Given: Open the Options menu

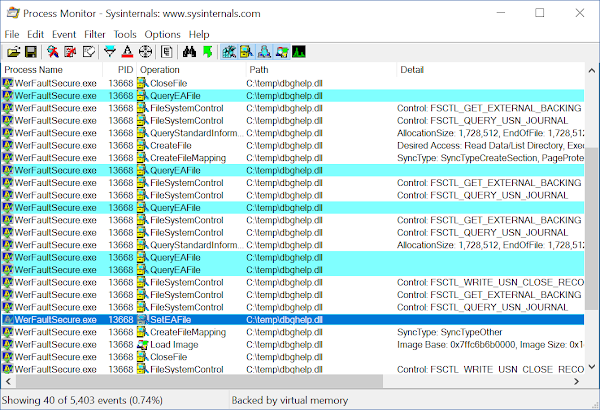Looking at the screenshot, I should [162, 34].
